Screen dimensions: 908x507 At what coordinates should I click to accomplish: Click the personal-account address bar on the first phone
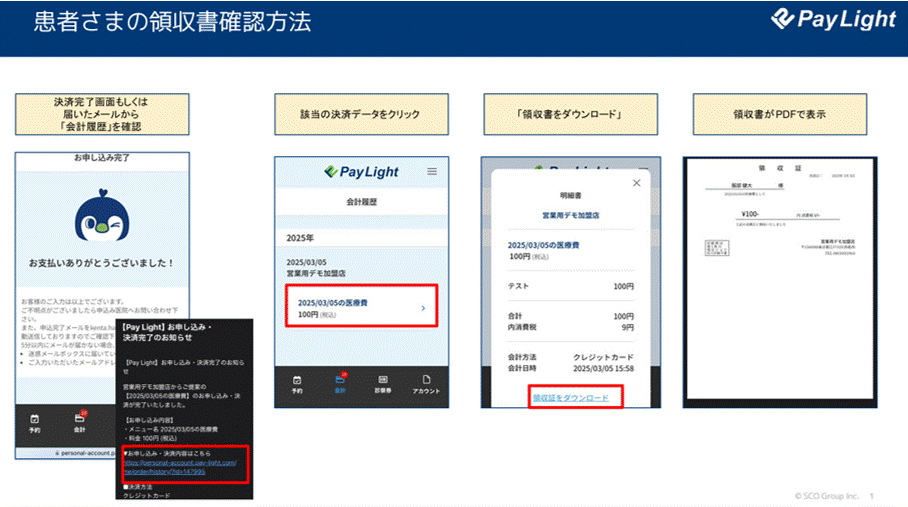85,453
